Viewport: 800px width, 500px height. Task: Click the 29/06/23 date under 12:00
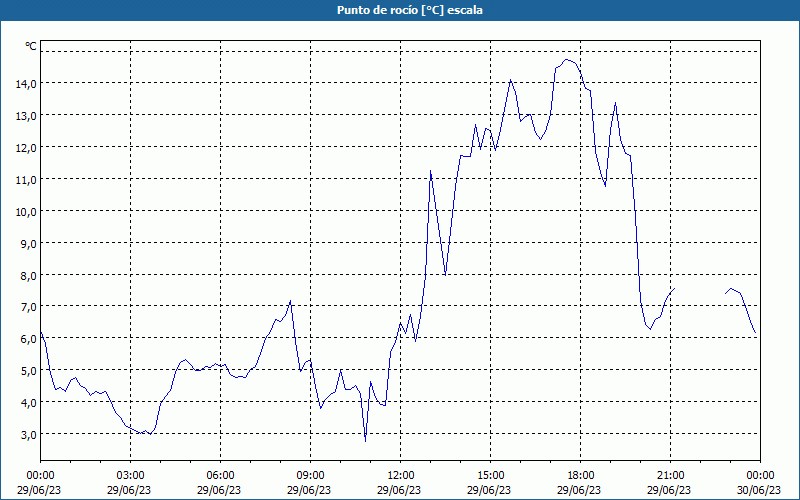coord(399,490)
